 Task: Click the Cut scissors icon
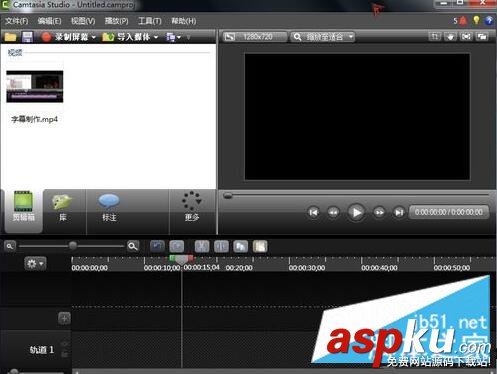point(202,247)
